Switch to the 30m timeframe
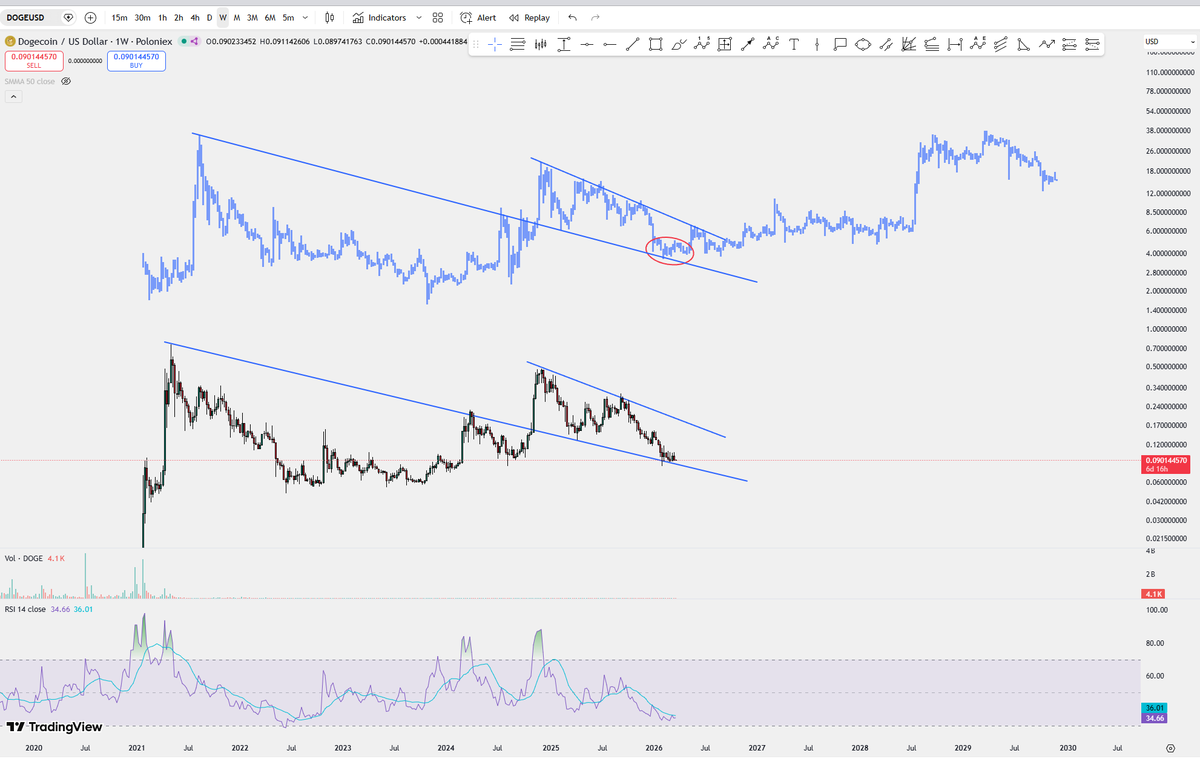 pos(142,17)
